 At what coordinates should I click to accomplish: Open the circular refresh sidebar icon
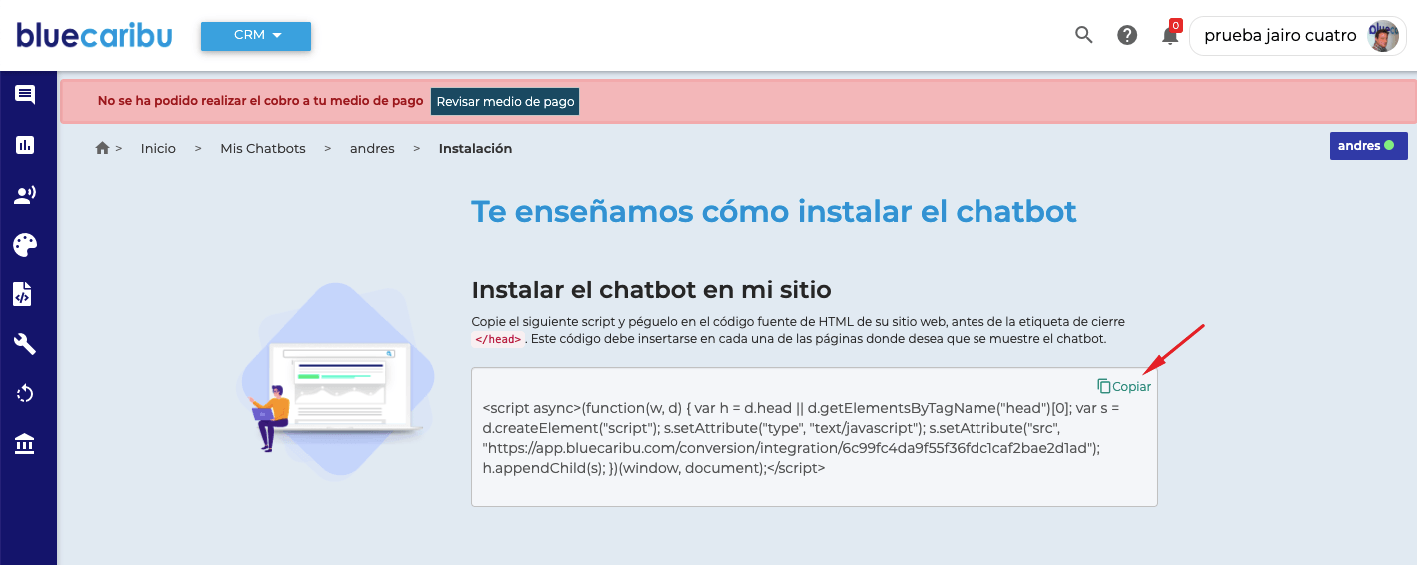click(x=25, y=394)
